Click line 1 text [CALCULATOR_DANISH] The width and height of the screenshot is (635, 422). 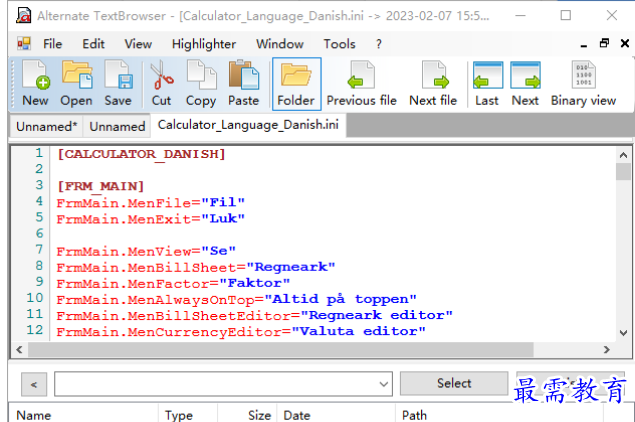pos(141,154)
